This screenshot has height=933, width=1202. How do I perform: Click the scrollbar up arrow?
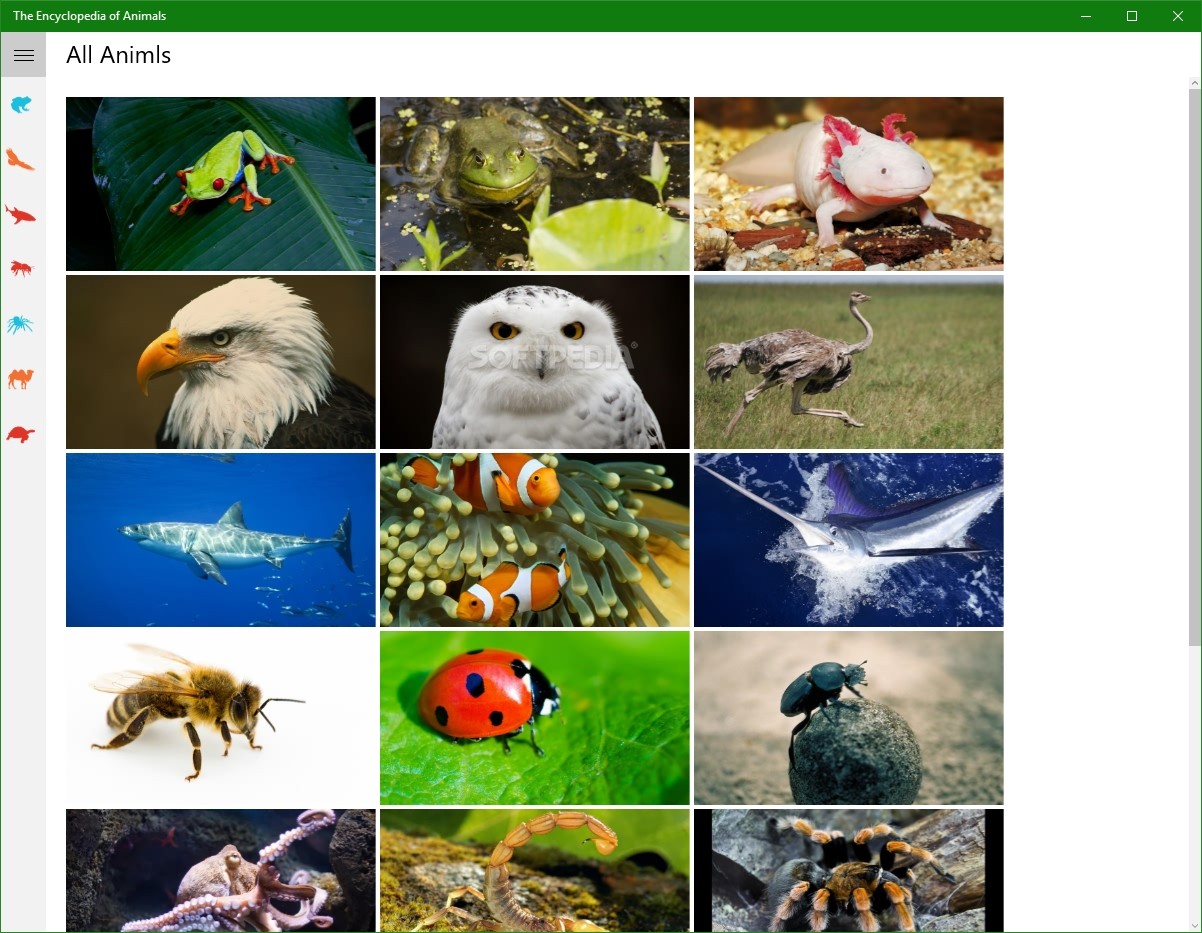pyautogui.click(x=1195, y=82)
